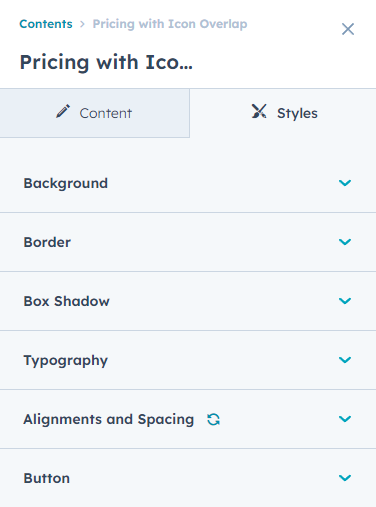Image resolution: width=376 pixels, height=507 pixels.
Task: Expand Background section using its chevron
Action: coord(345,183)
